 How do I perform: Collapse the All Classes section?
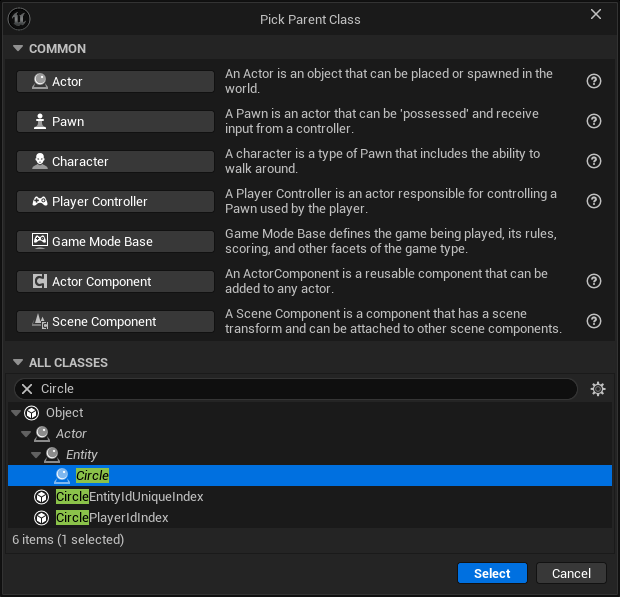pos(17,363)
